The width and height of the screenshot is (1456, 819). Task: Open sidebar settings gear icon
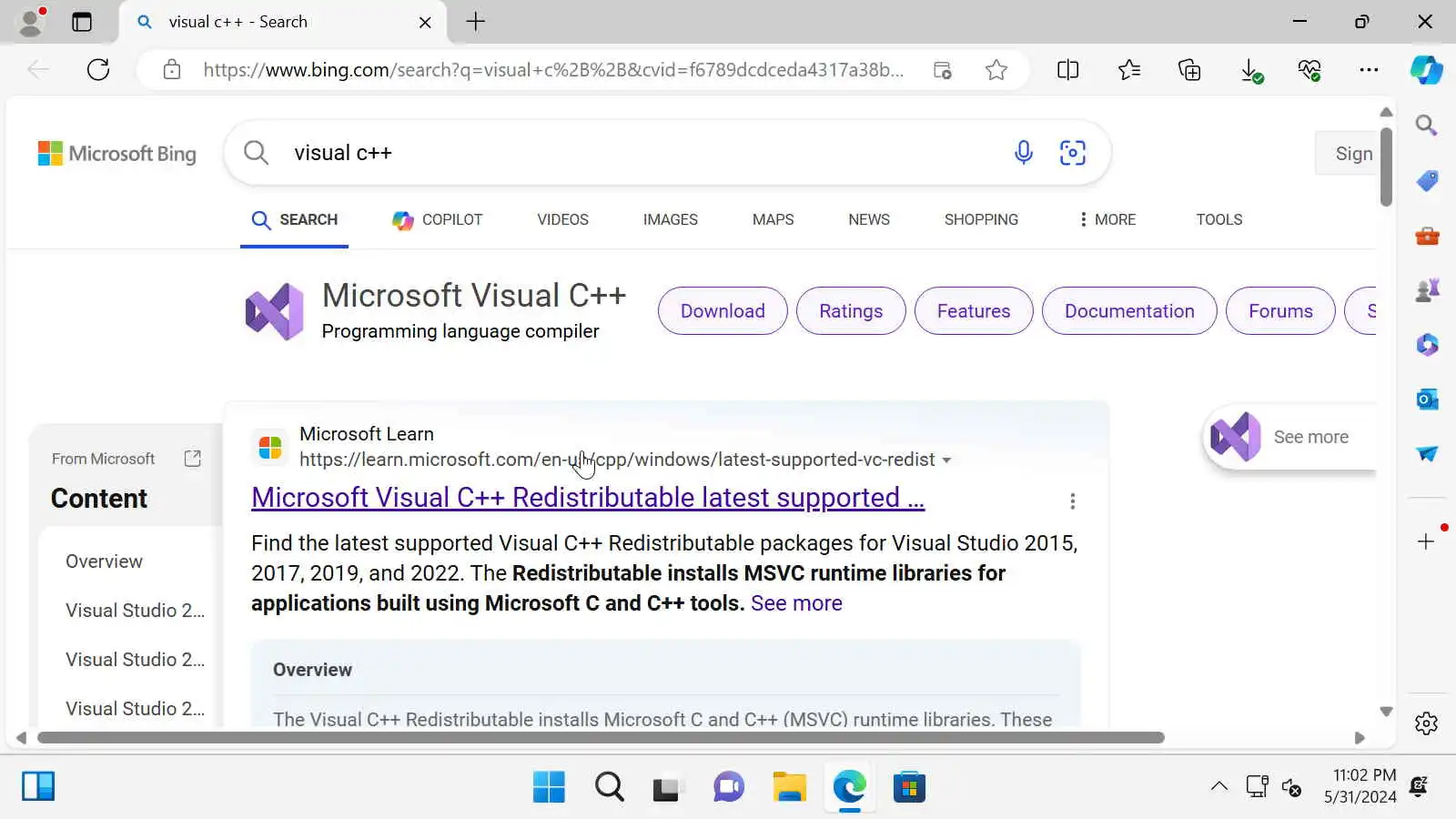[1426, 723]
